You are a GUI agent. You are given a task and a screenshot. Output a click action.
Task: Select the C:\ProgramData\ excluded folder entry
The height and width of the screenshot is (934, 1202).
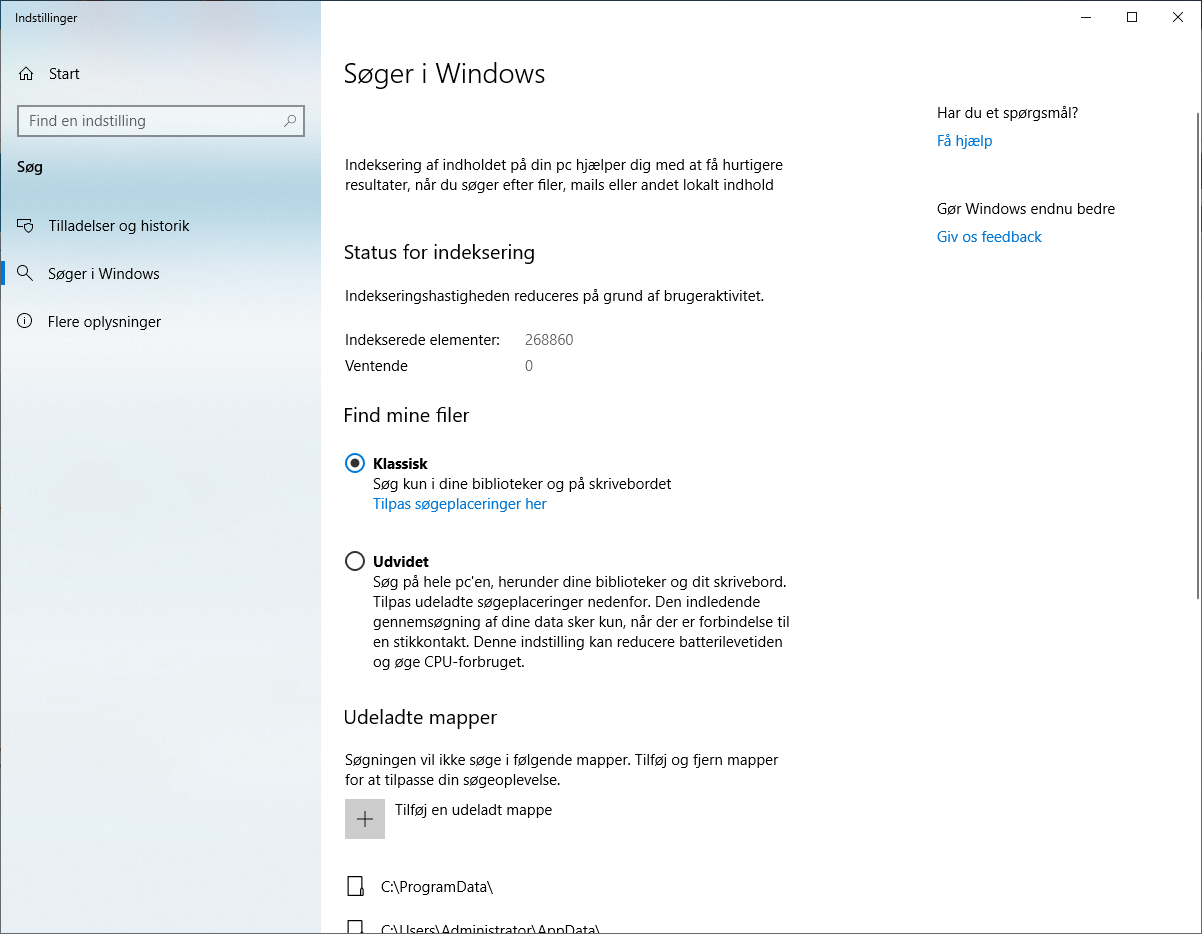[437, 886]
